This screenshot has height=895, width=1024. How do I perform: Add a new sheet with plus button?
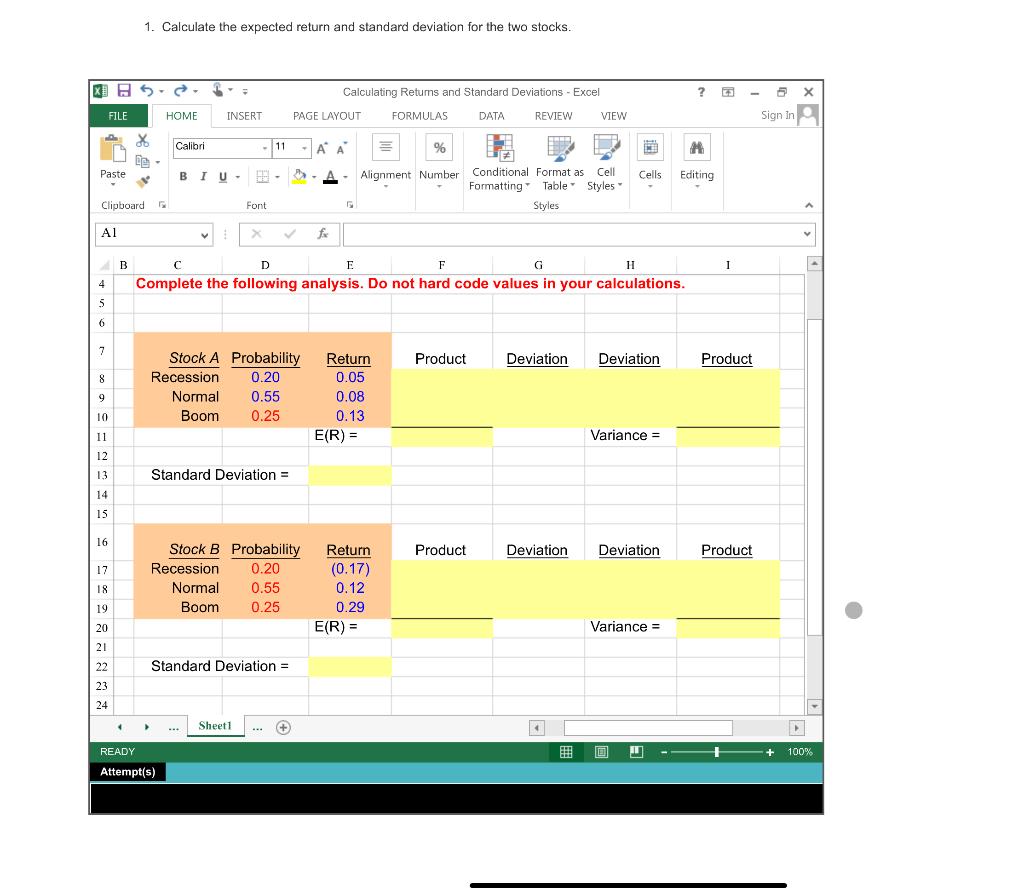coord(283,728)
